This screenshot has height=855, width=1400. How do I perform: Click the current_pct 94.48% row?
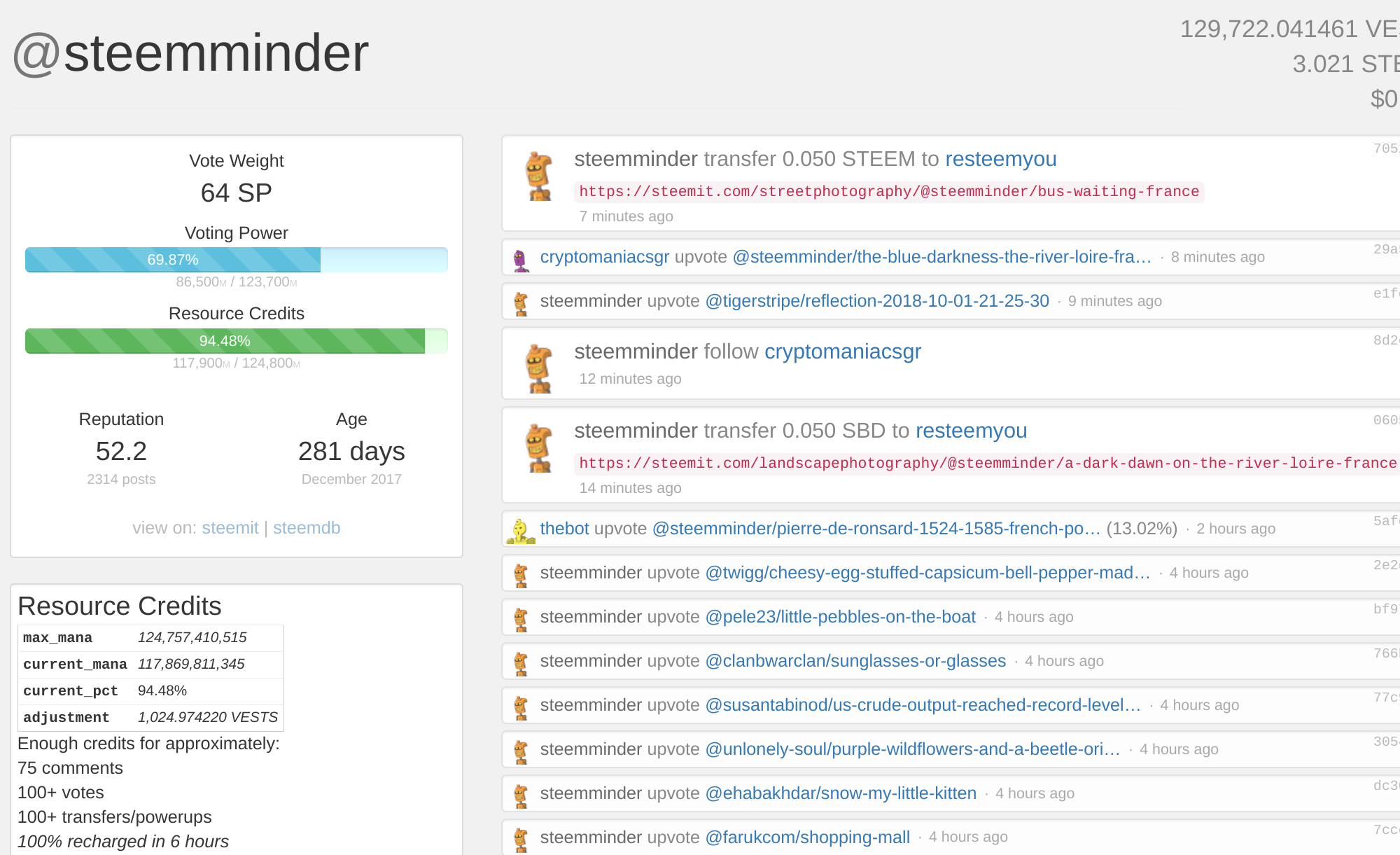tap(150, 691)
